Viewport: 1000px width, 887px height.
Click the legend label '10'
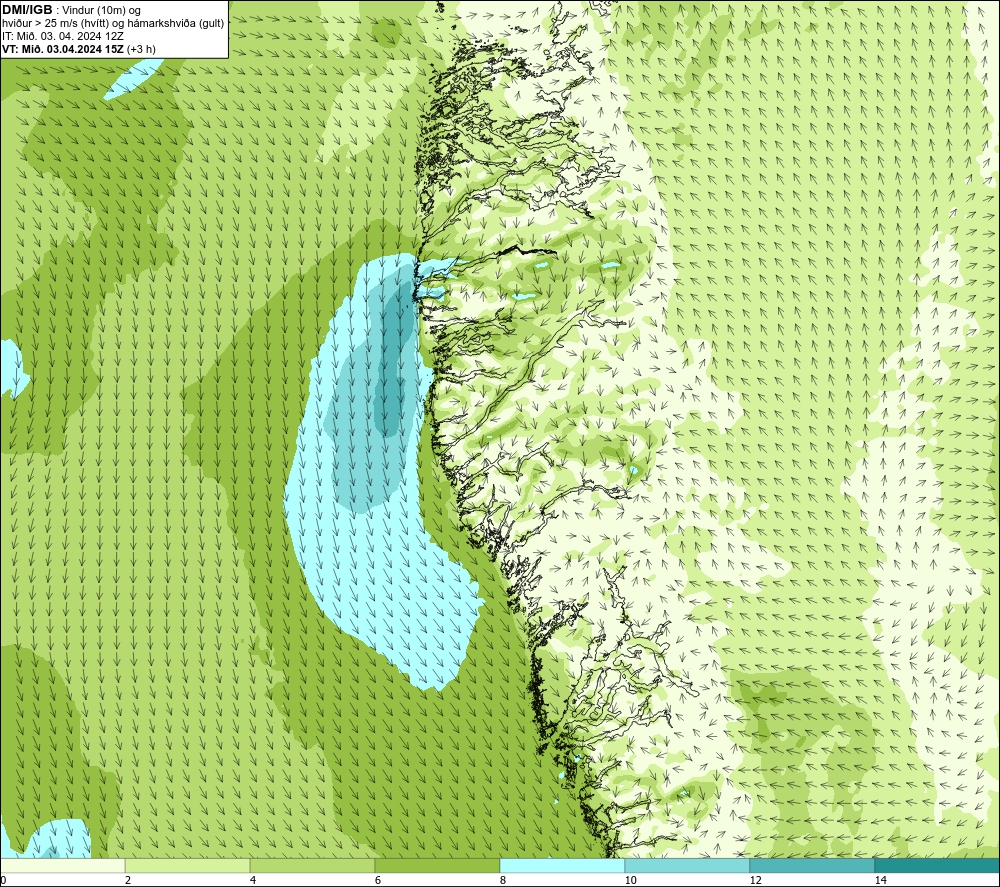tap(630, 880)
